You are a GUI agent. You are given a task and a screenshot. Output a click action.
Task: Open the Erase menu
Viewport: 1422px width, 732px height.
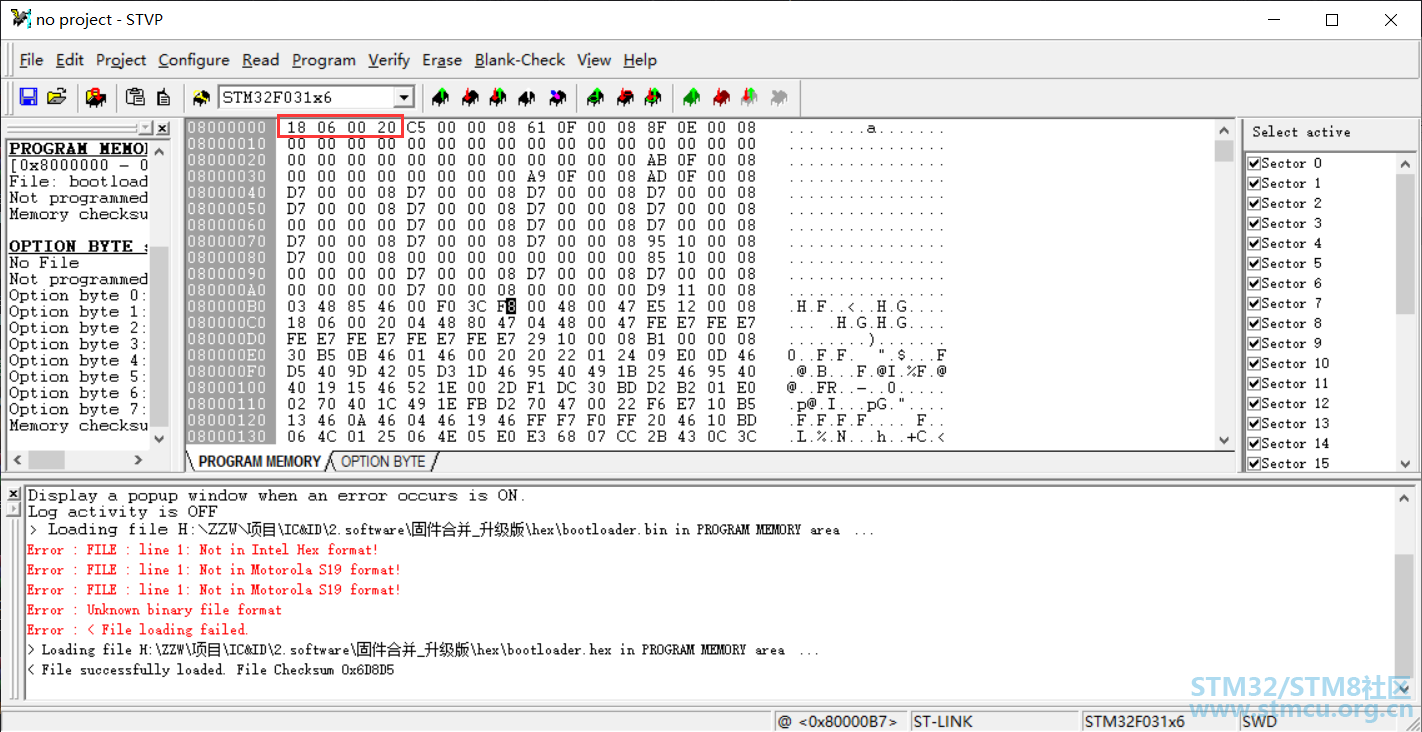click(442, 60)
